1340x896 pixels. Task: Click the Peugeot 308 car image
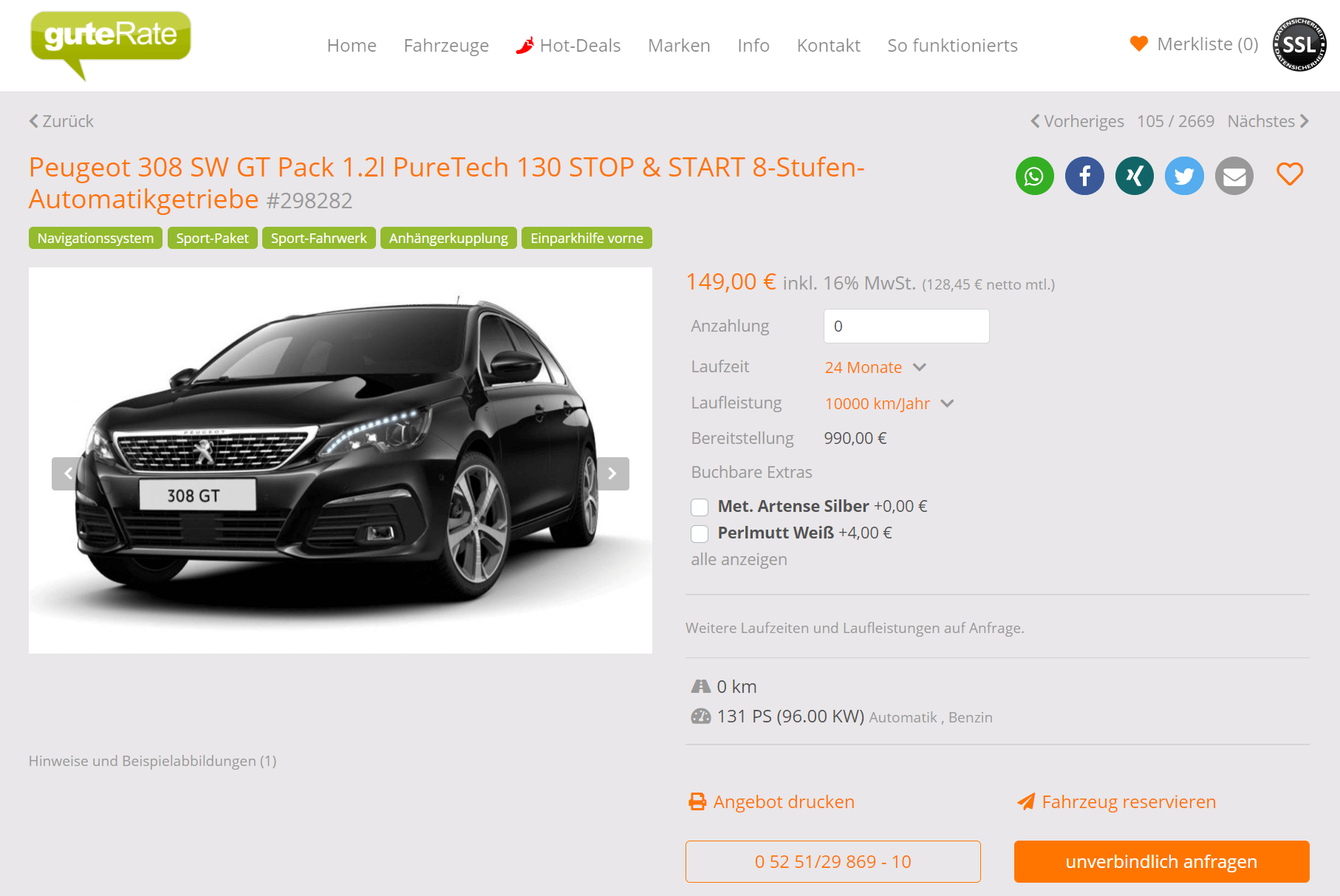click(x=340, y=460)
